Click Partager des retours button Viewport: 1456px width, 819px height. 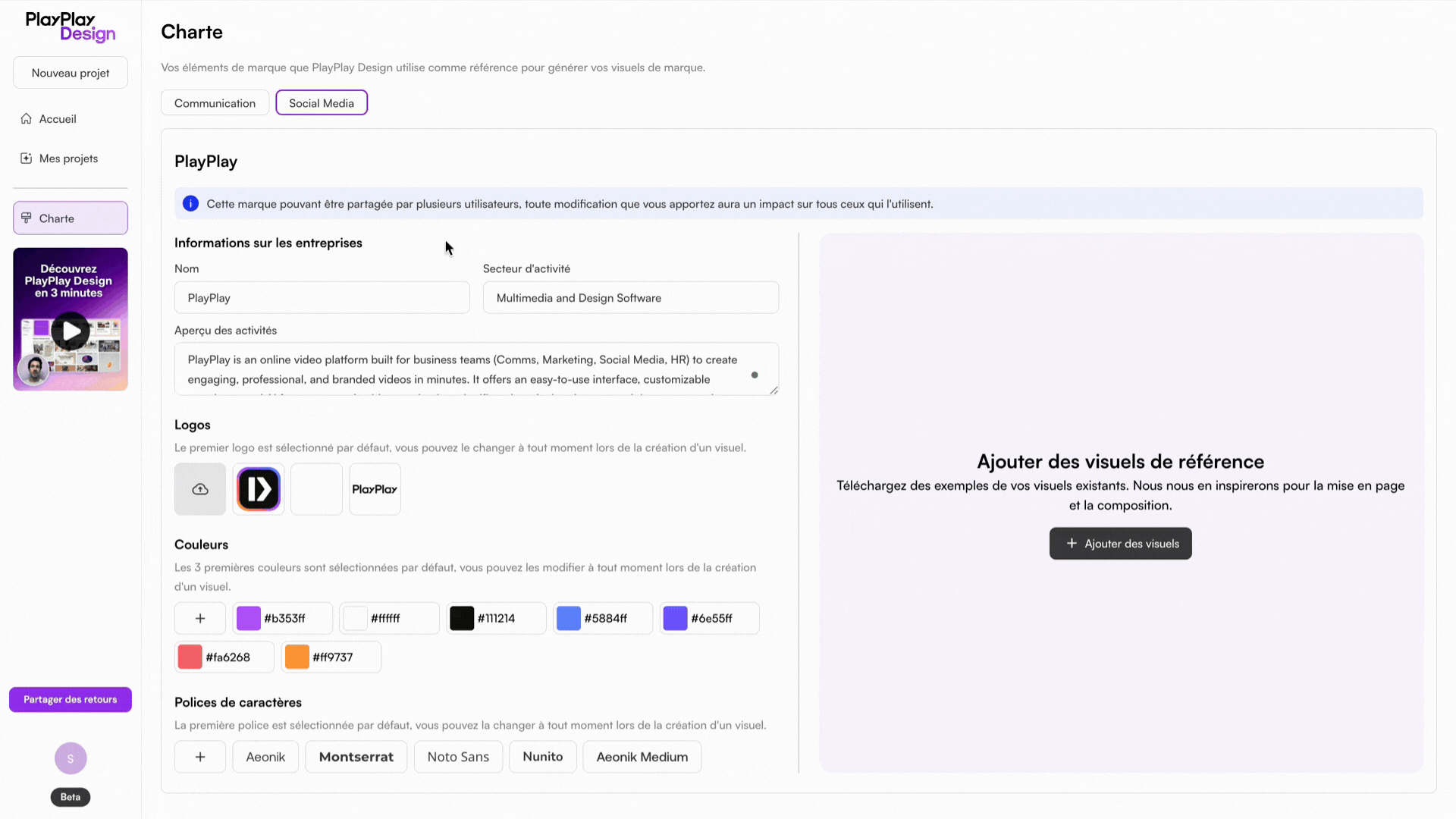pyautogui.click(x=71, y=699)
